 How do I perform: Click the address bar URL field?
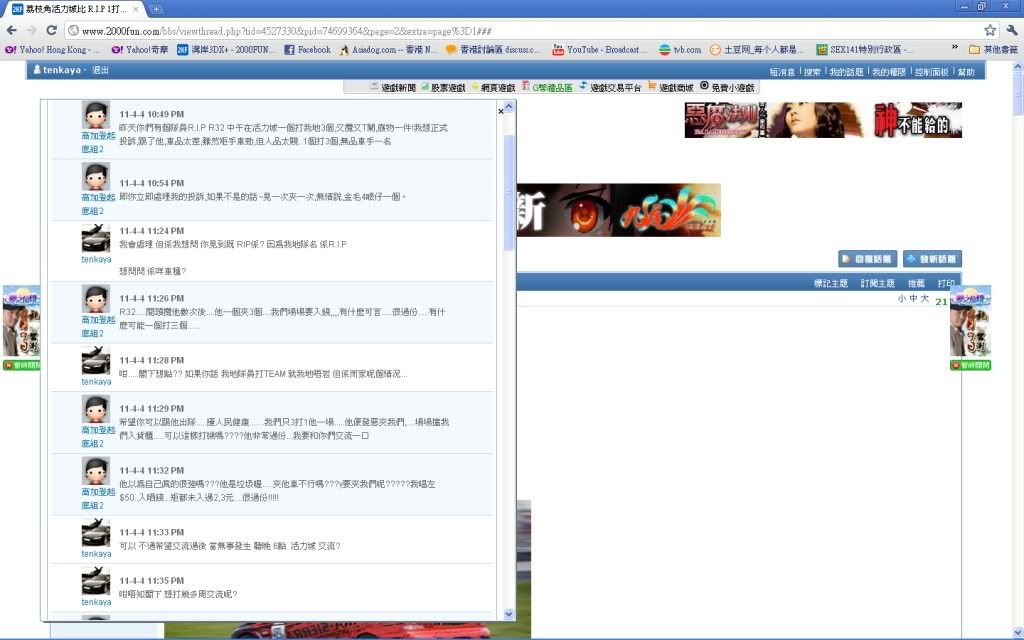pyautogui.click(x=500, y=31)
